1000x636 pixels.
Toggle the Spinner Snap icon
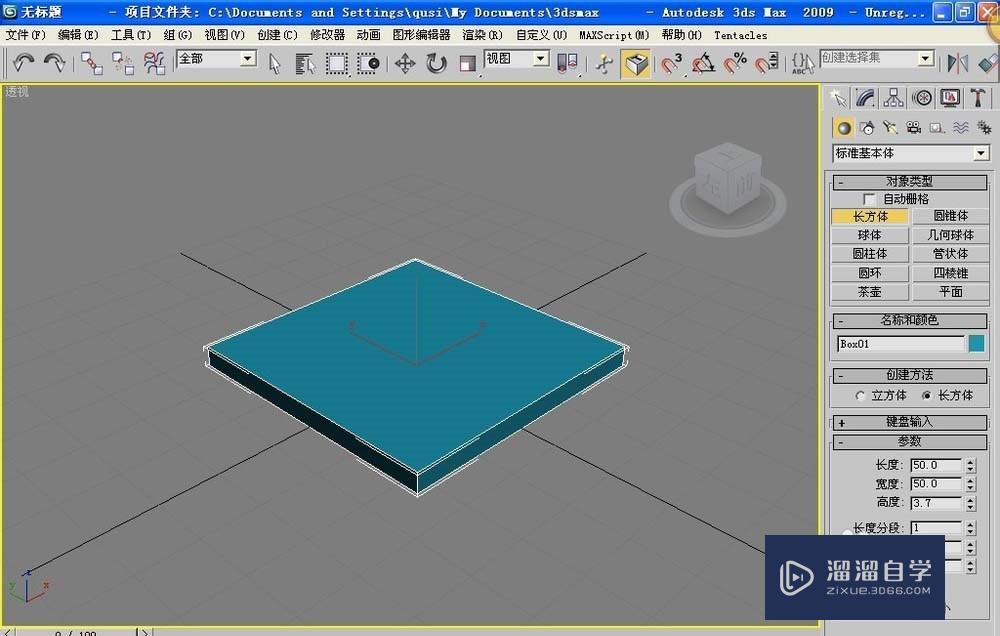[x=766, y=63]
